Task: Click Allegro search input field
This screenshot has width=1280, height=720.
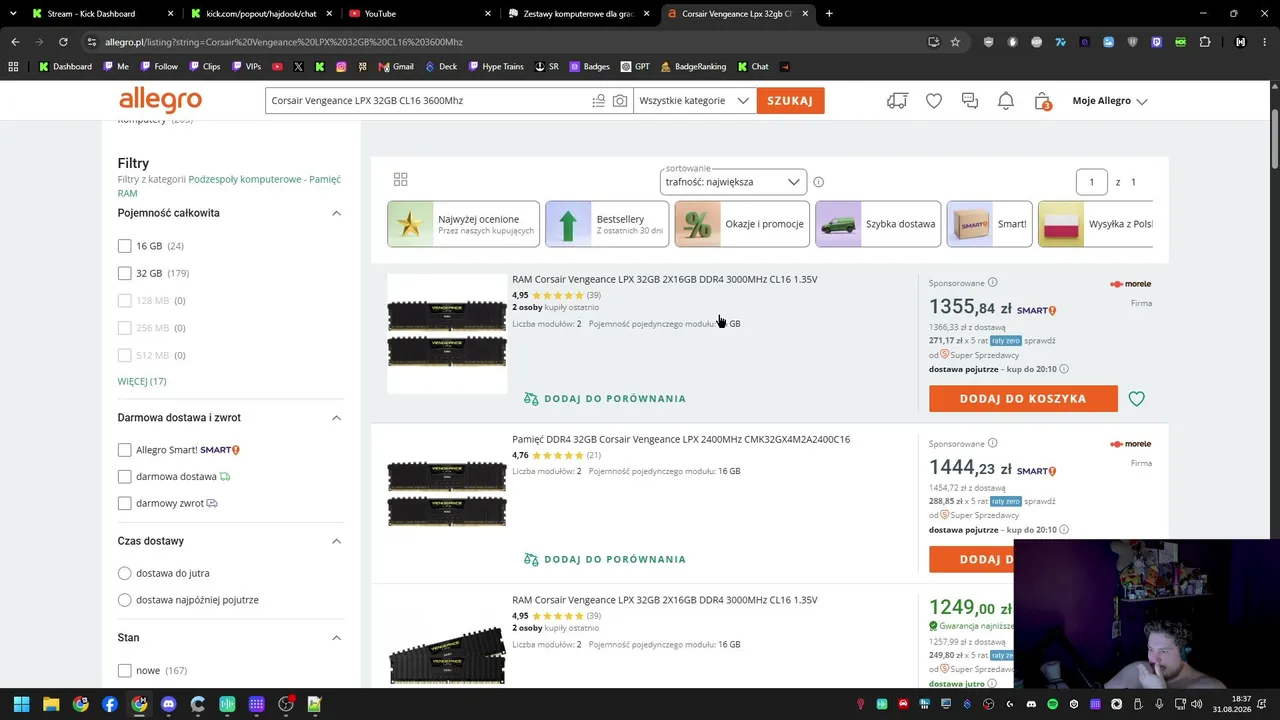Action: click(430, 101)
